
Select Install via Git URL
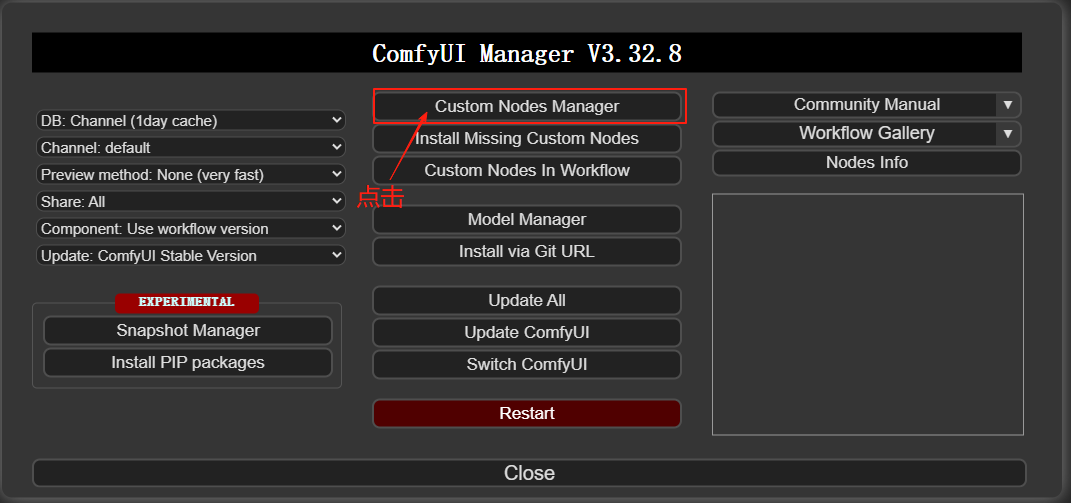tap(527, 251)
